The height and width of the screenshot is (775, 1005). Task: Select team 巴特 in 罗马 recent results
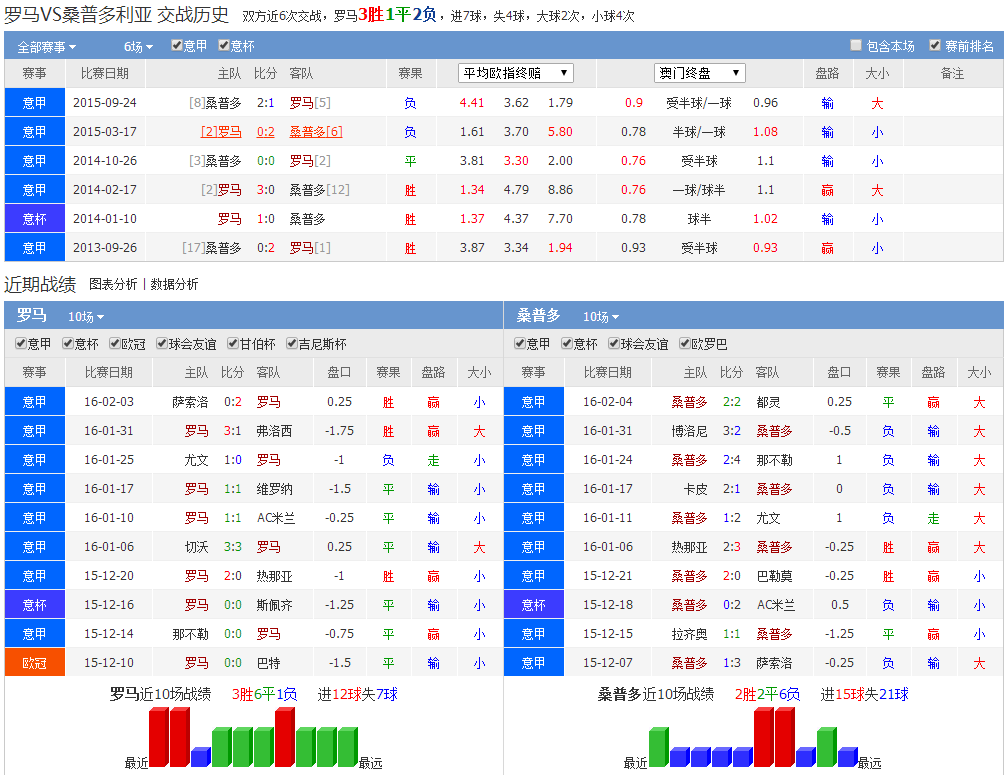click(269, 663)
